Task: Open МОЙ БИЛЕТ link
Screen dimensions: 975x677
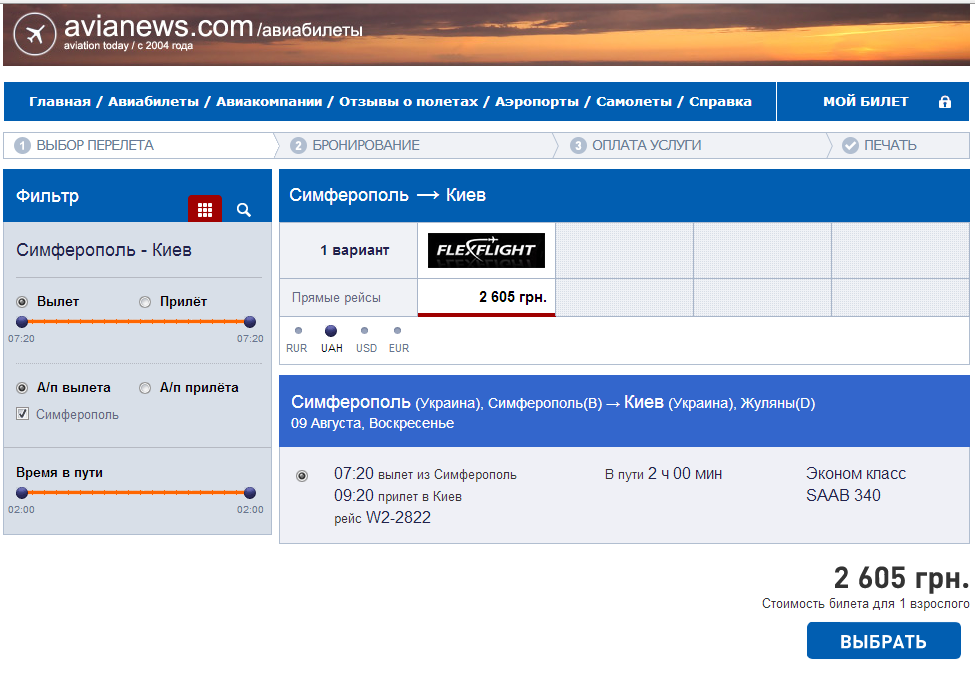Action: pos(865,102)
